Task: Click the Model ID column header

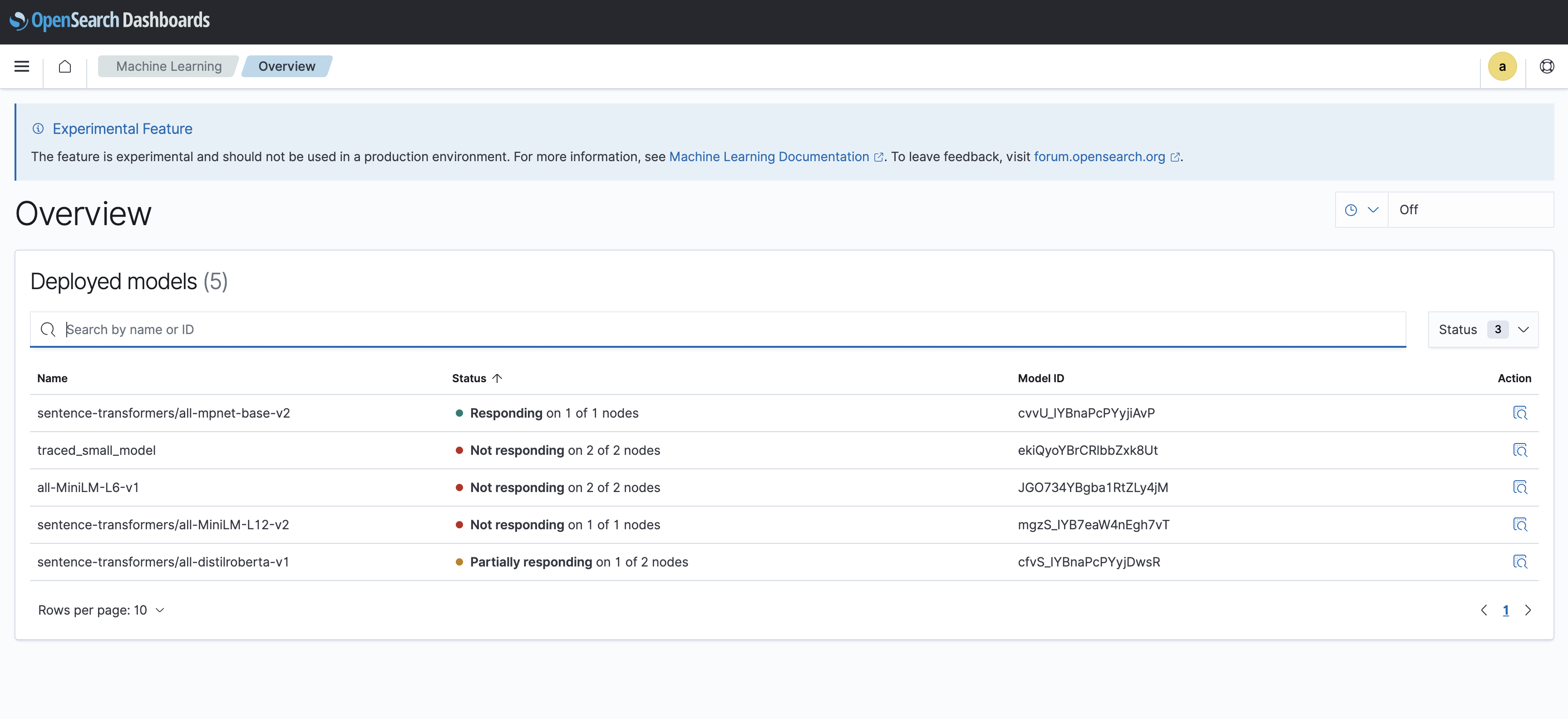Action: [x=1041, y=378]
